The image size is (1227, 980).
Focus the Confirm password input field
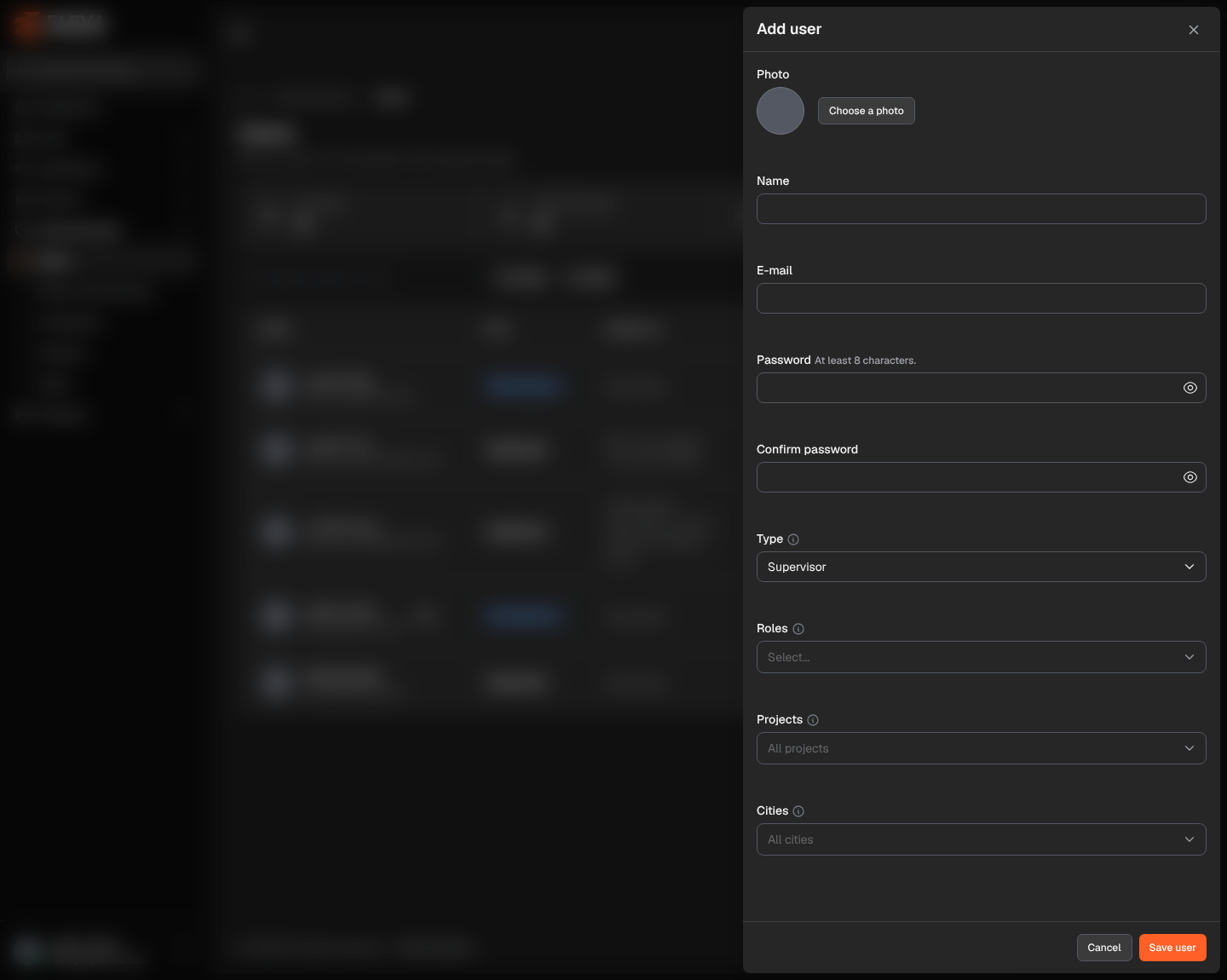[967, 477]
